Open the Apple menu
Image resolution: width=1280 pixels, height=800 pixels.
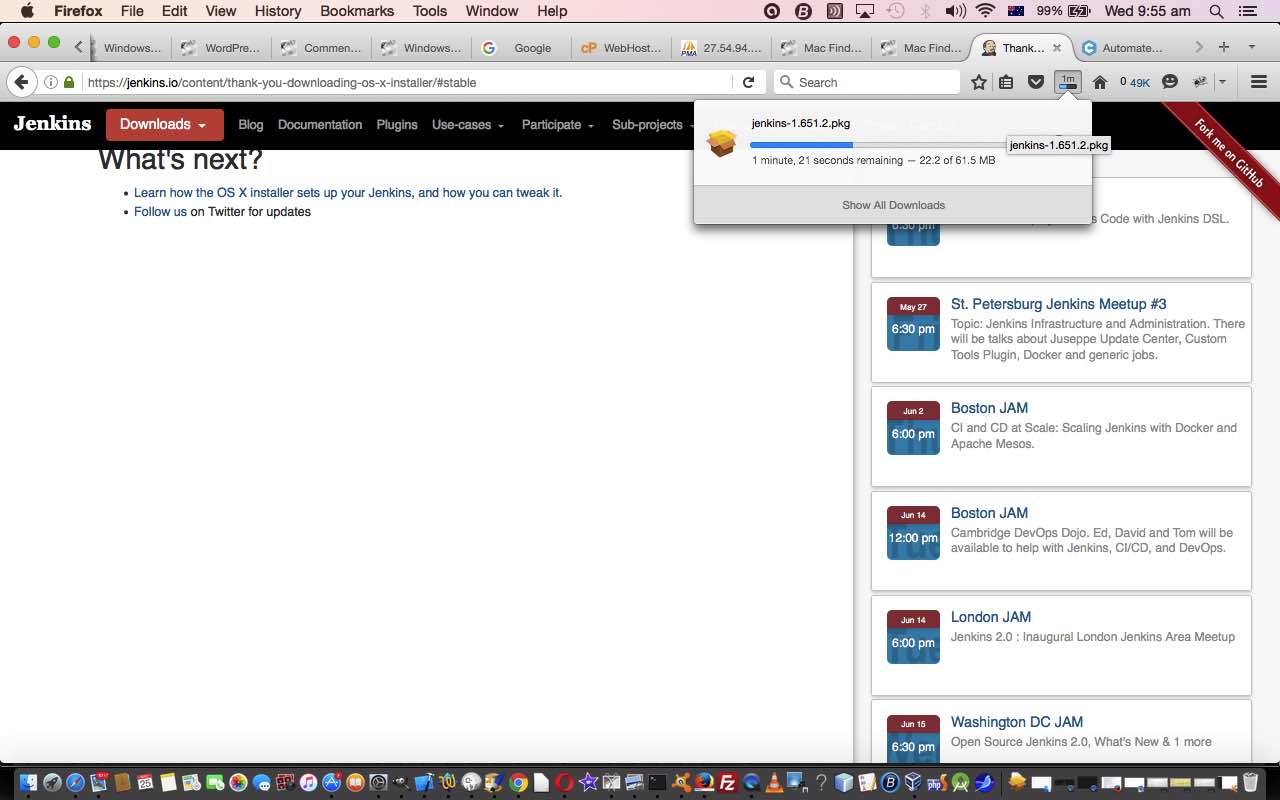click(27, 11)
